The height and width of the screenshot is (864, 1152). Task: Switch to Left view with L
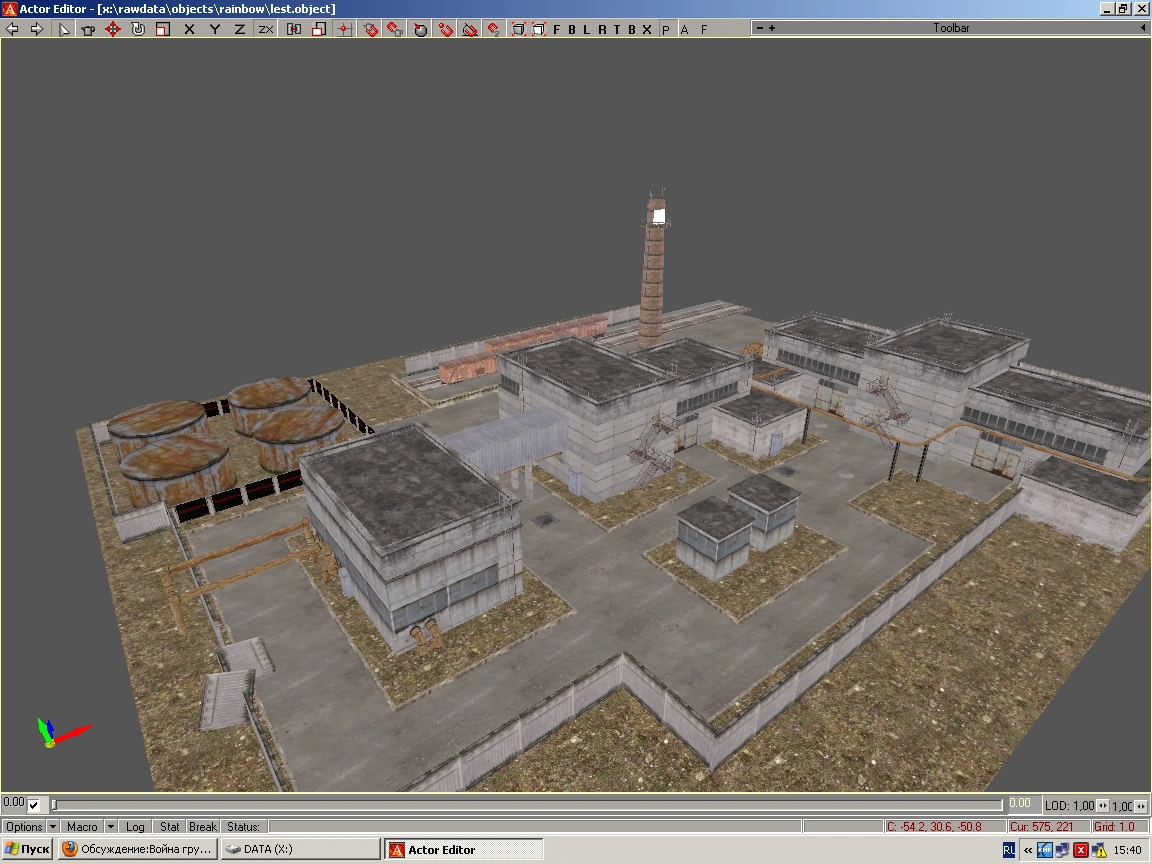(x=586, y=29)
